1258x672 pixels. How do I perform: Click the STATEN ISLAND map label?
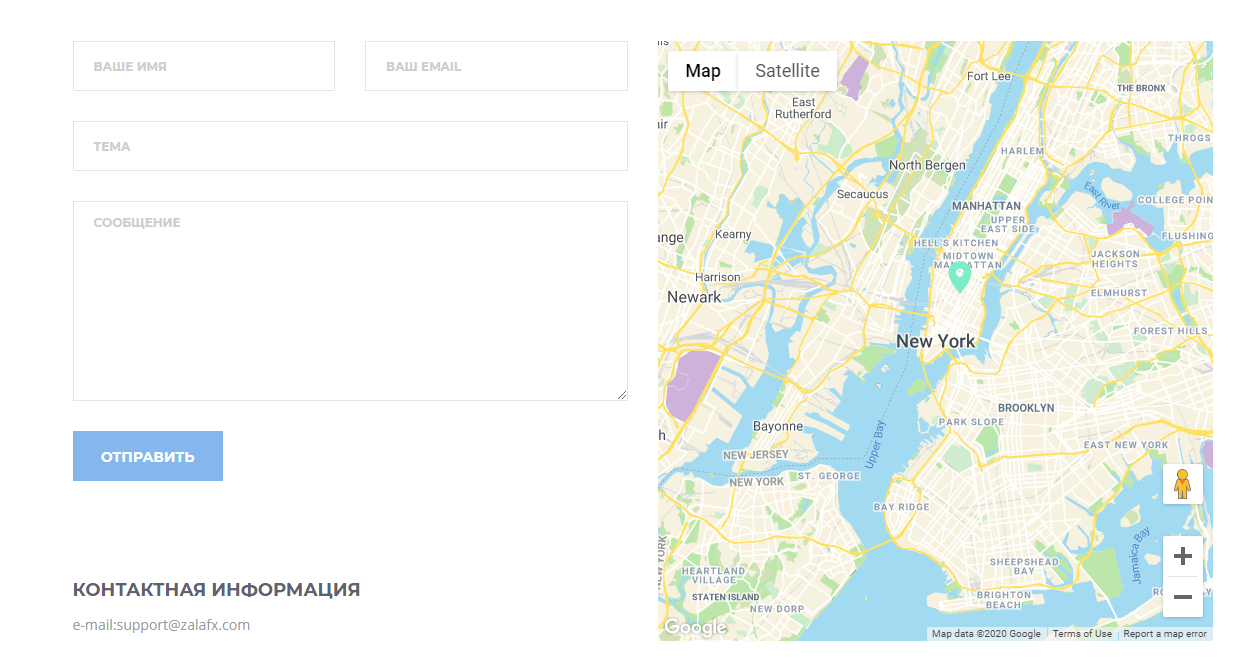[725, 597]
